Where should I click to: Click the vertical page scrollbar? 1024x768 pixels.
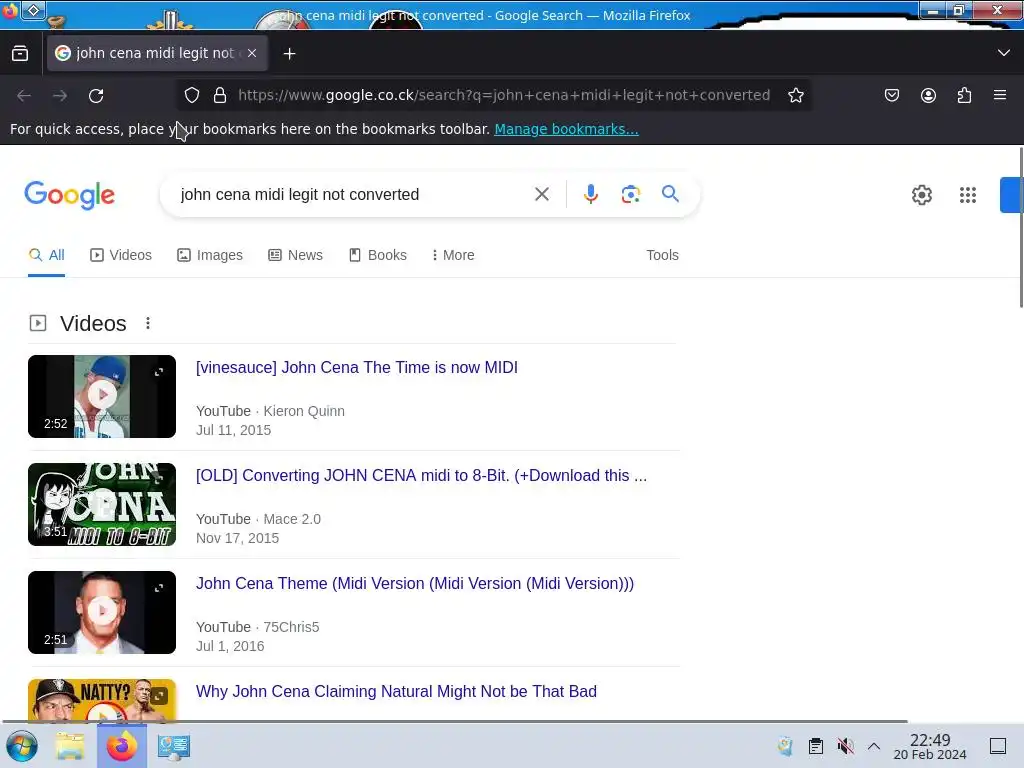(x=1020, y=227)
